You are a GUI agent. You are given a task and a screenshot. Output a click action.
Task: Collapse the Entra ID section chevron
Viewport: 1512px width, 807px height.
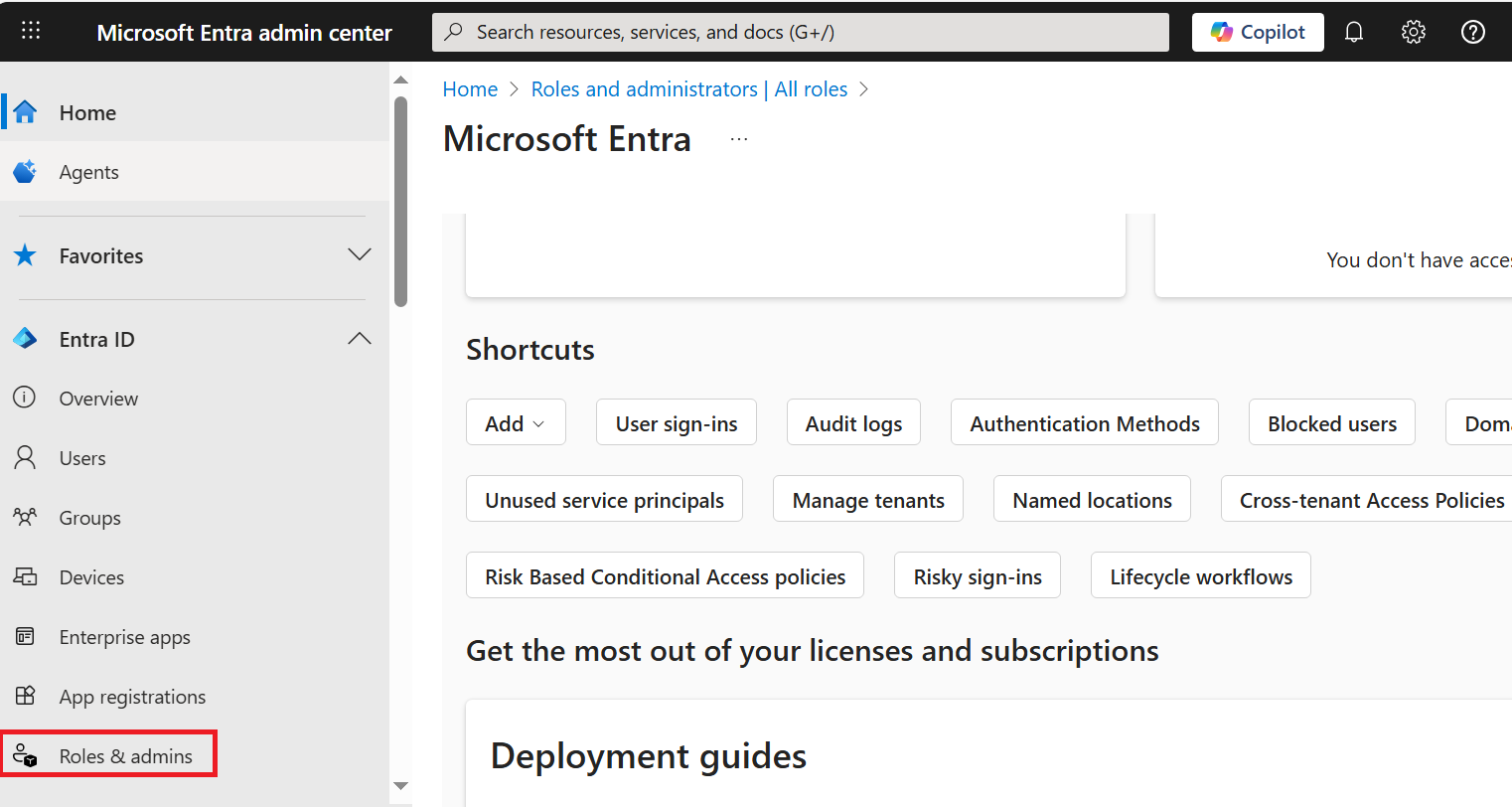(x=360, y=339)
